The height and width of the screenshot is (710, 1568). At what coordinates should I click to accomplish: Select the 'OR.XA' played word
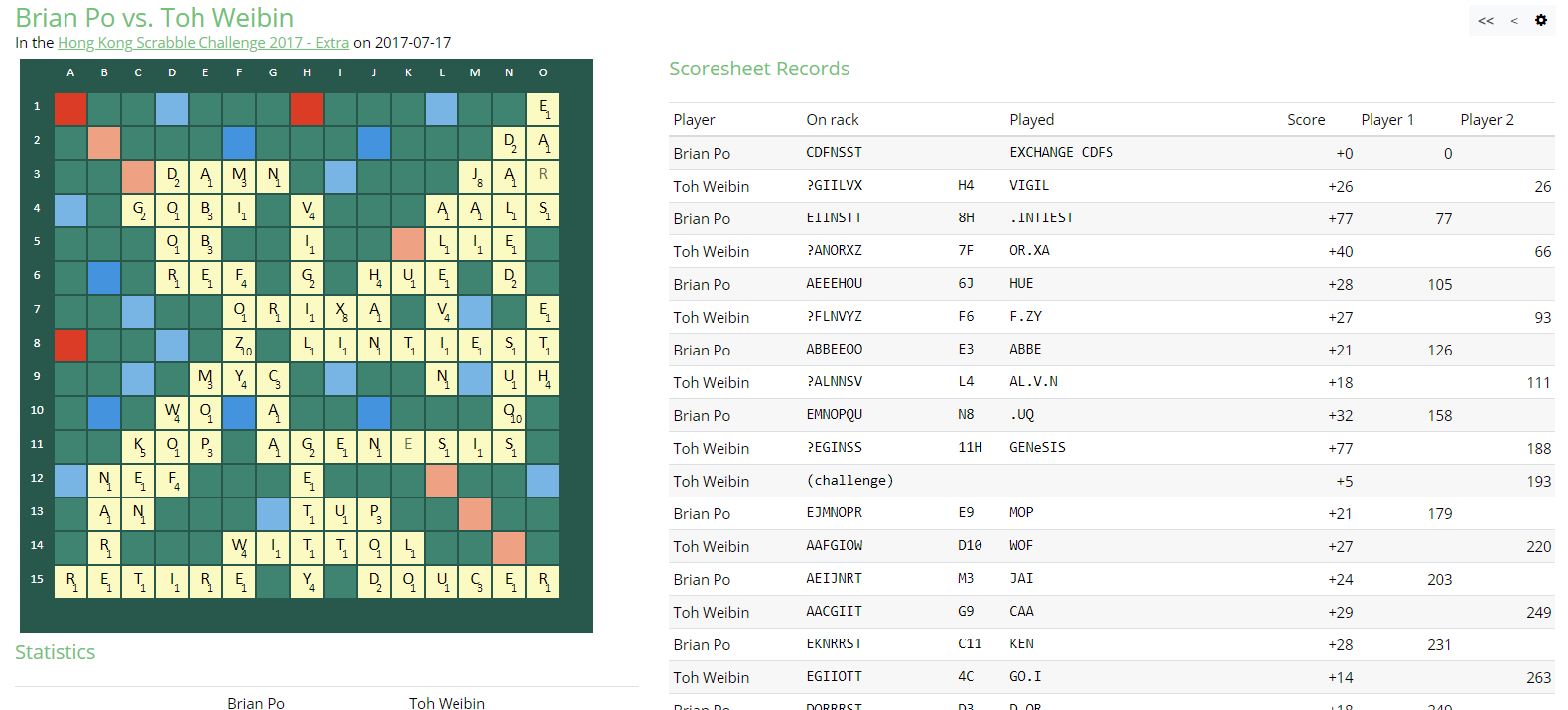(1029, 250)
